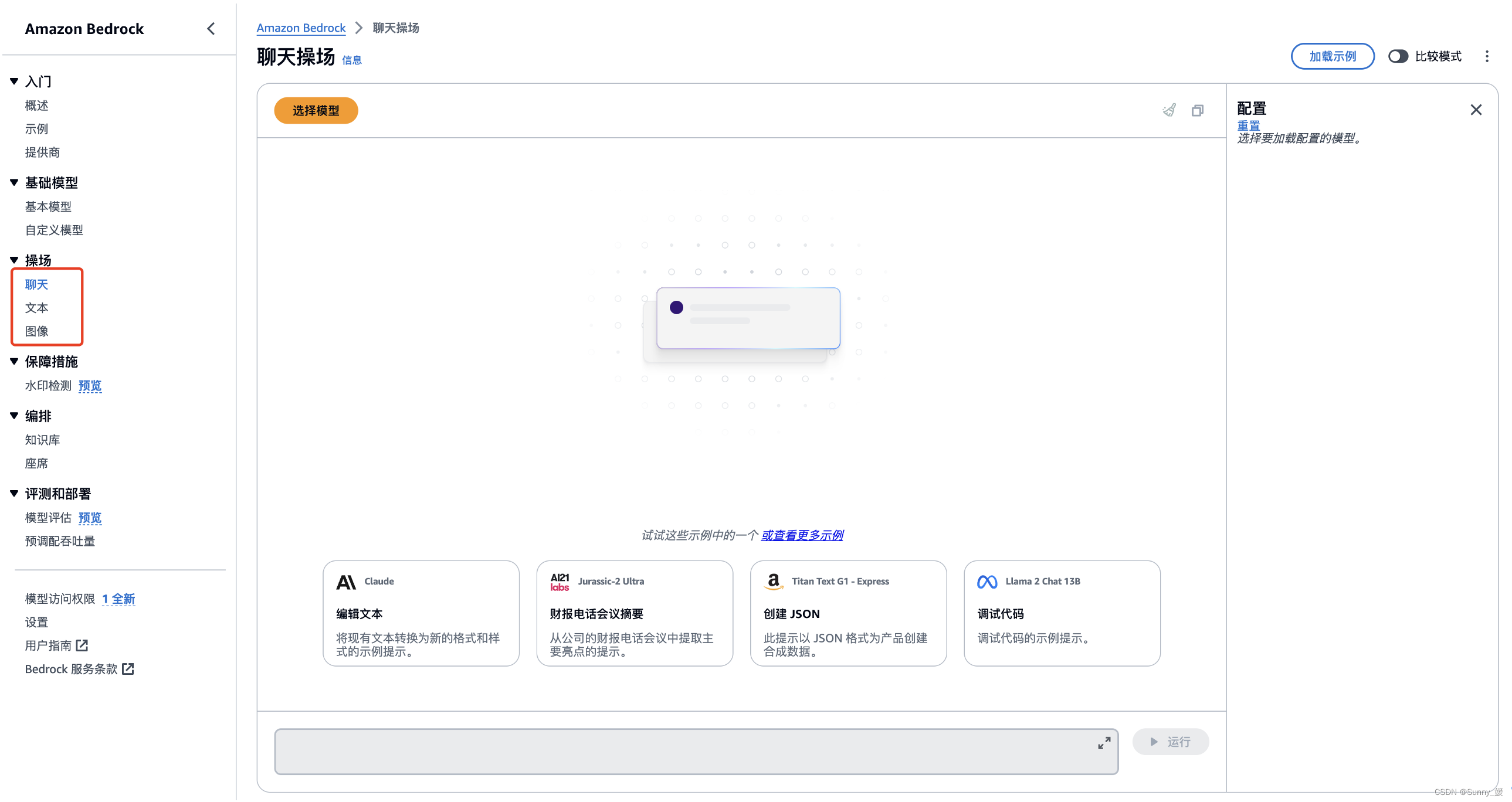Screen dimensions: 1512x802
Task: Click the Amazon Bedrock breadcrumb link
Action: pos(301,28)
